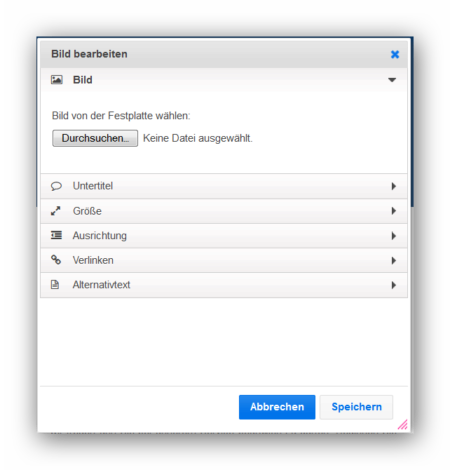Click the text alignment Ausrichtung icon
This screenshot has height=470, width=450.
tap(56, 235)
